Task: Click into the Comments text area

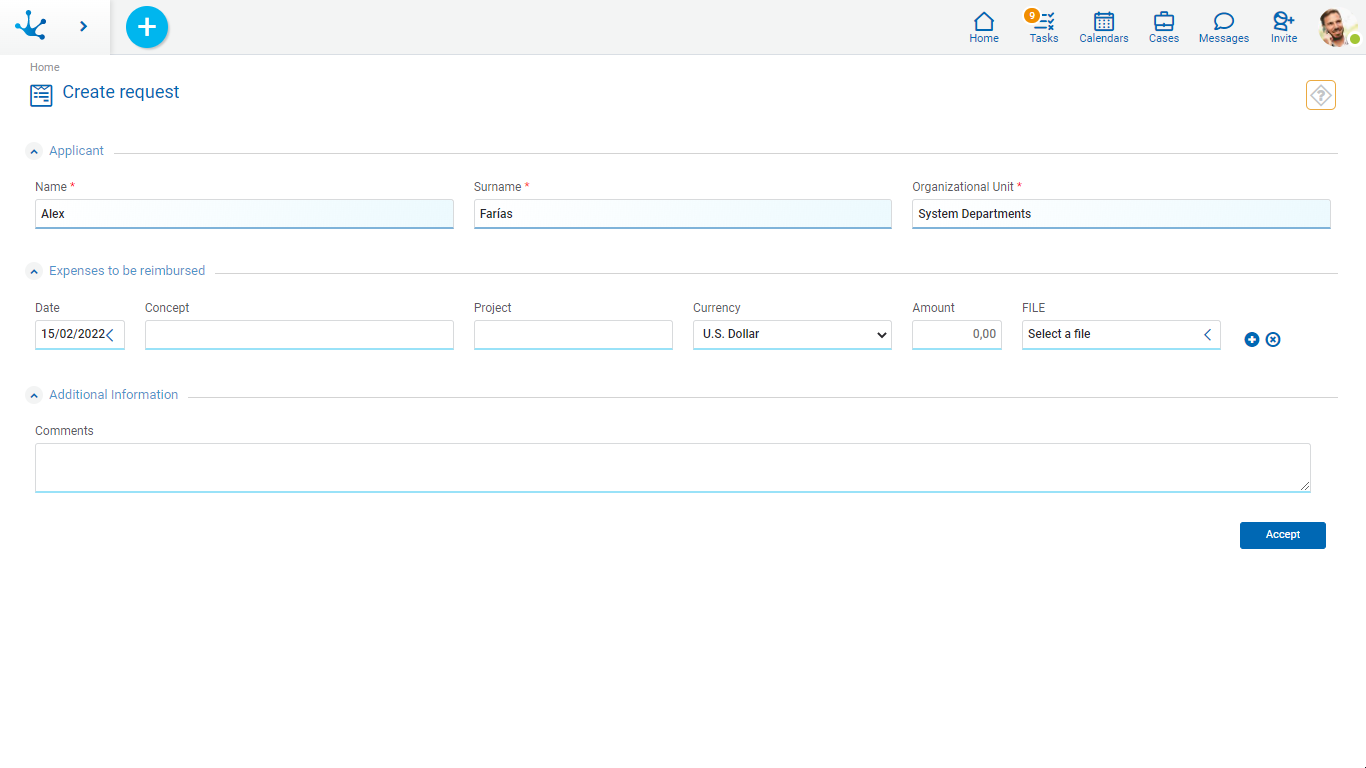Action: pos(672,467)
